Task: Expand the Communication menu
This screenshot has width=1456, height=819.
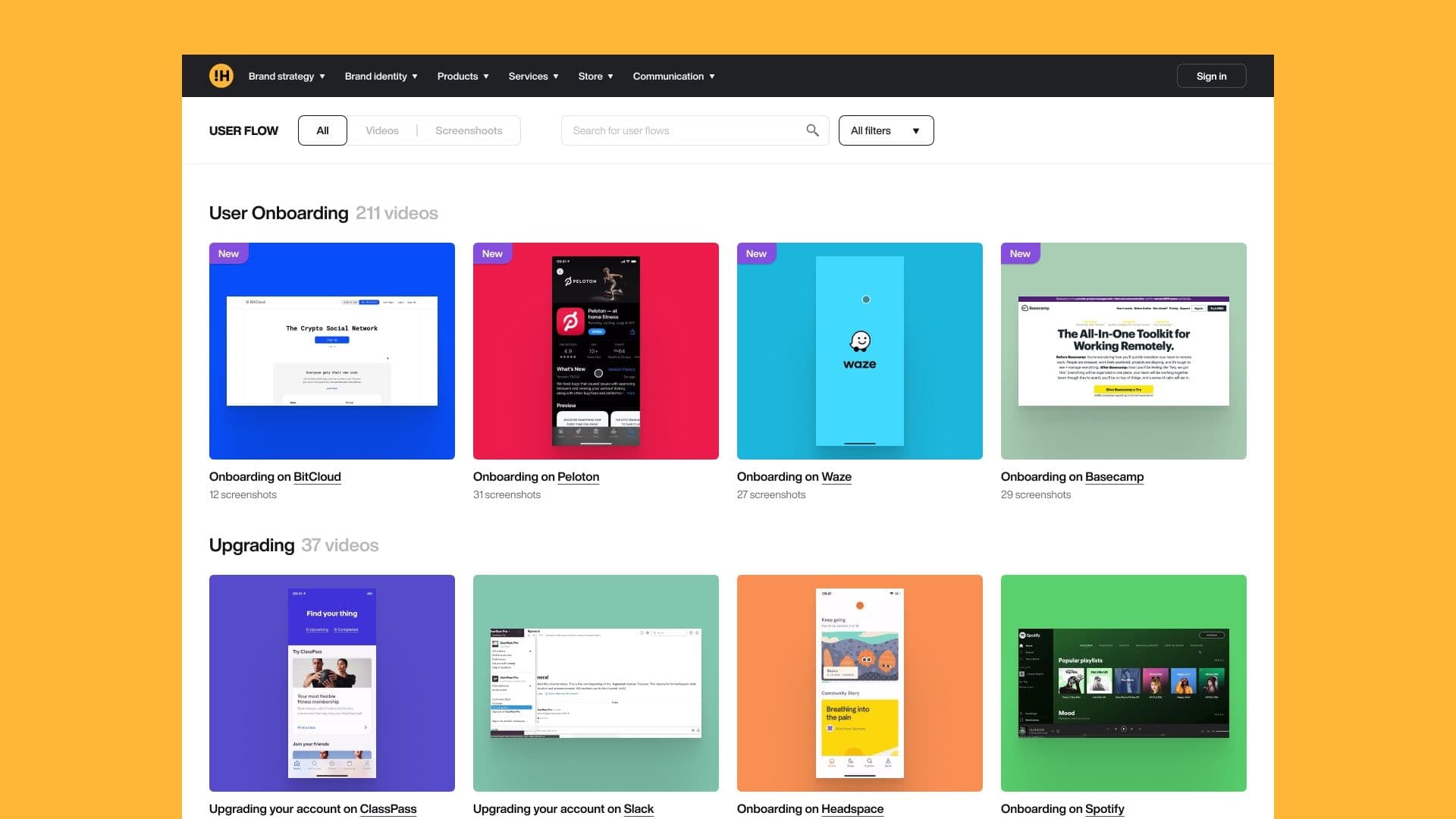Action: [674, 76]
